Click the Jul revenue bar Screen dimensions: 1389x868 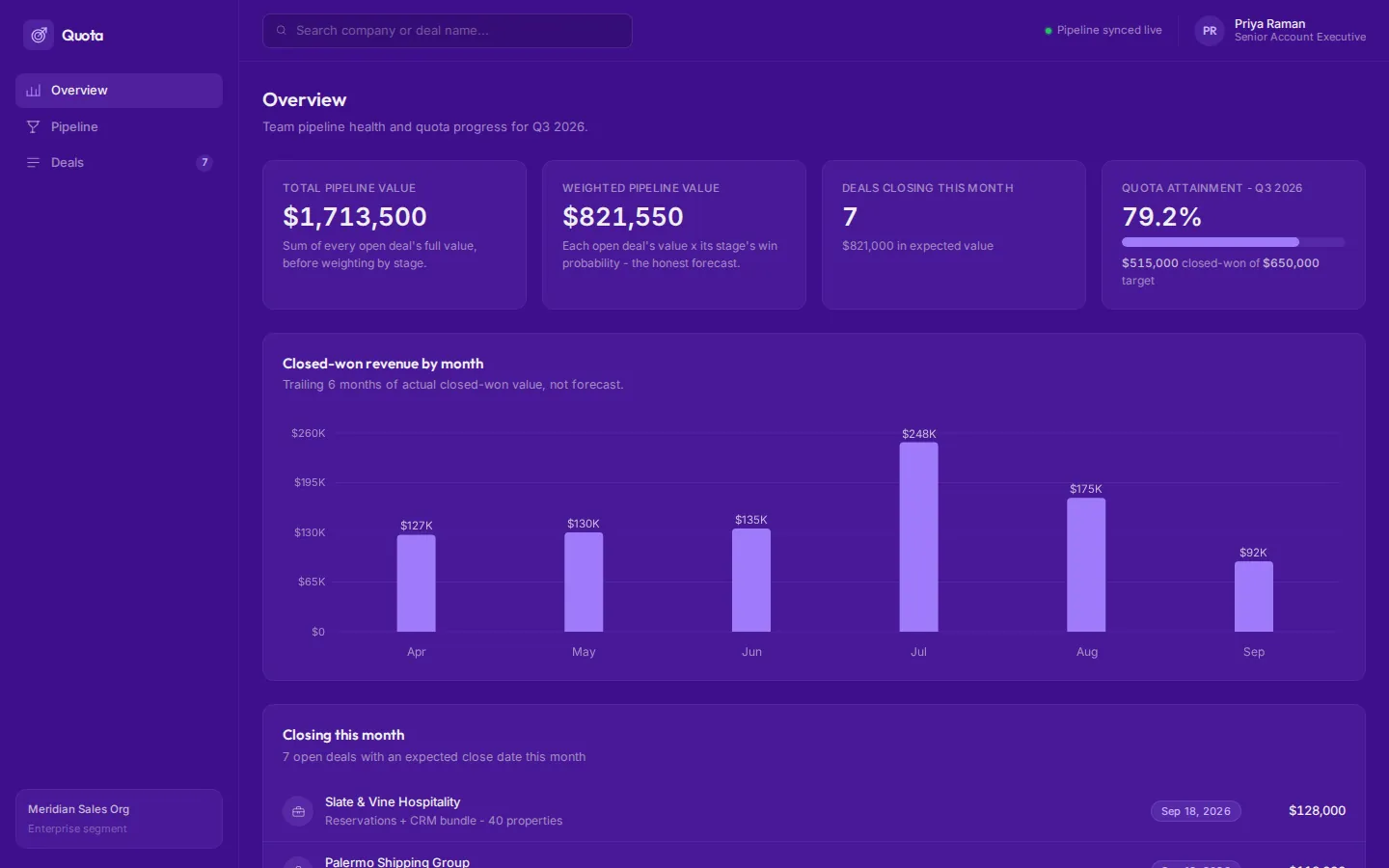(x=918, y=537)
